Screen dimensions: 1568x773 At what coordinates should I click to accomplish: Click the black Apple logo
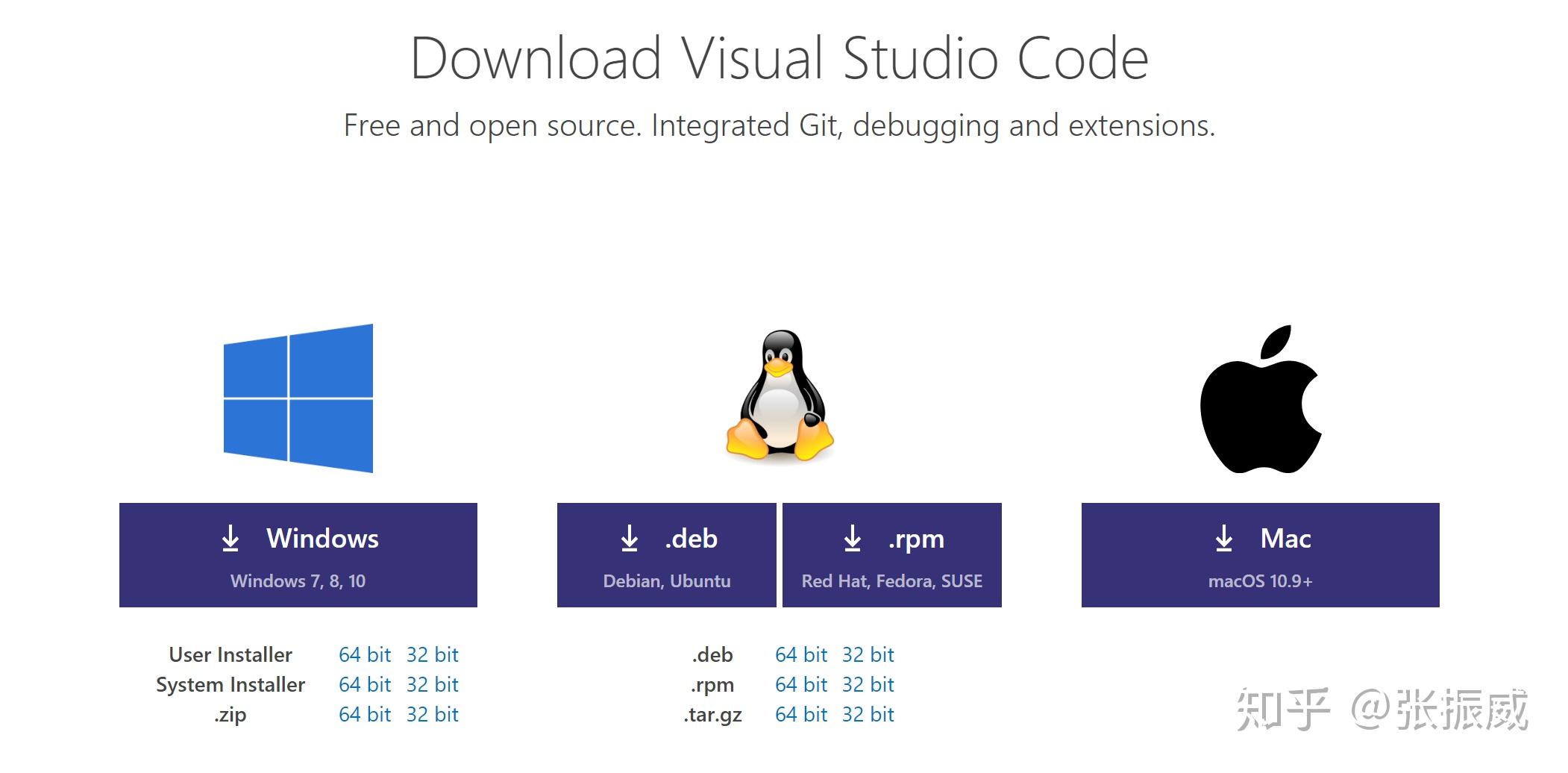click(1261, 398)
